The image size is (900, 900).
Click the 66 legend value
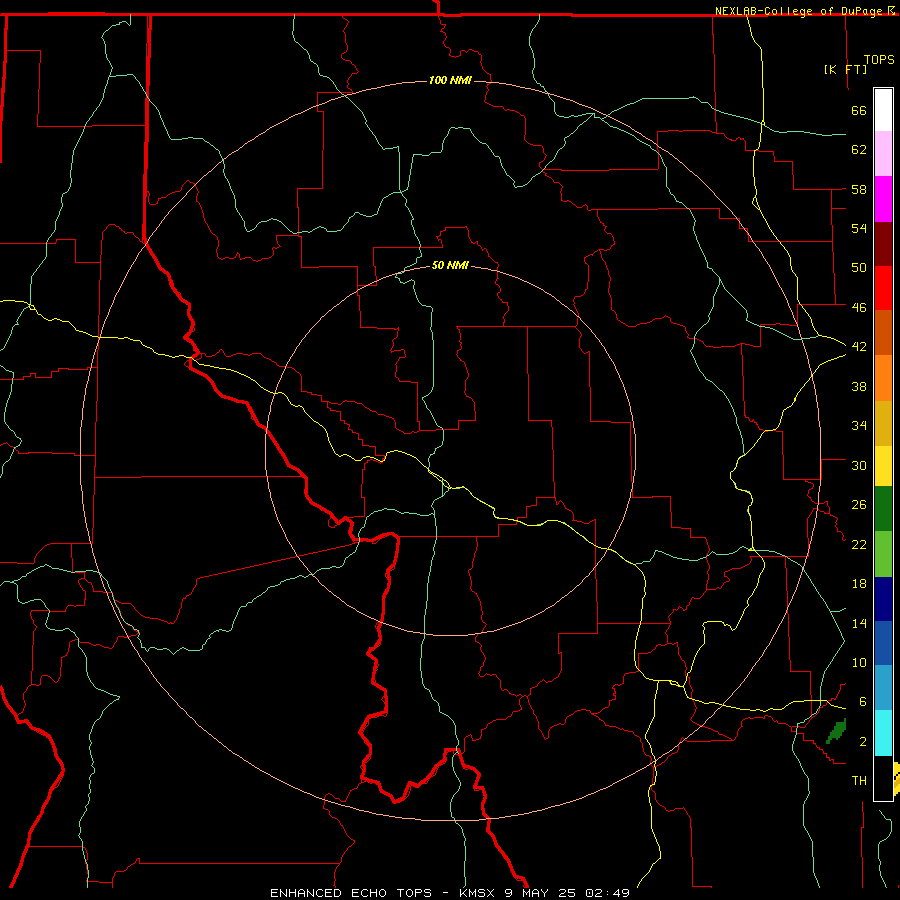point(859,110)
